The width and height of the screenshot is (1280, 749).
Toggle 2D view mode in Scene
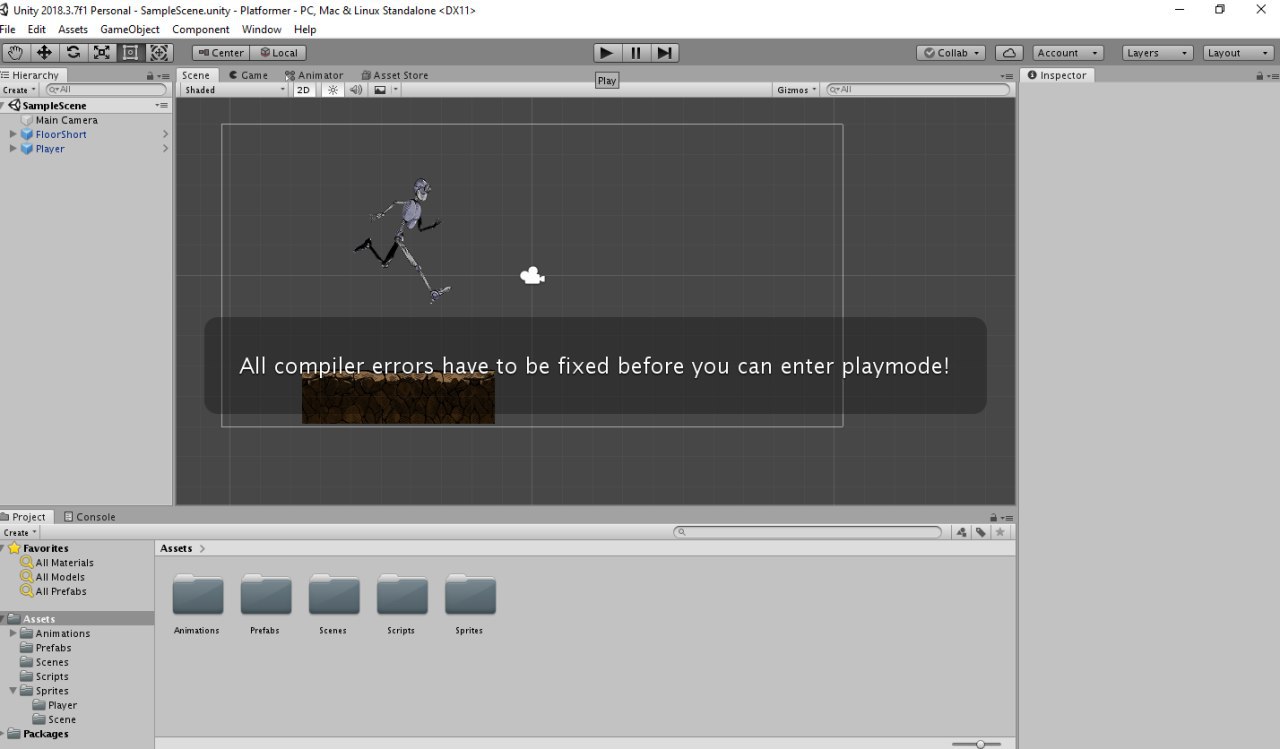304,90
